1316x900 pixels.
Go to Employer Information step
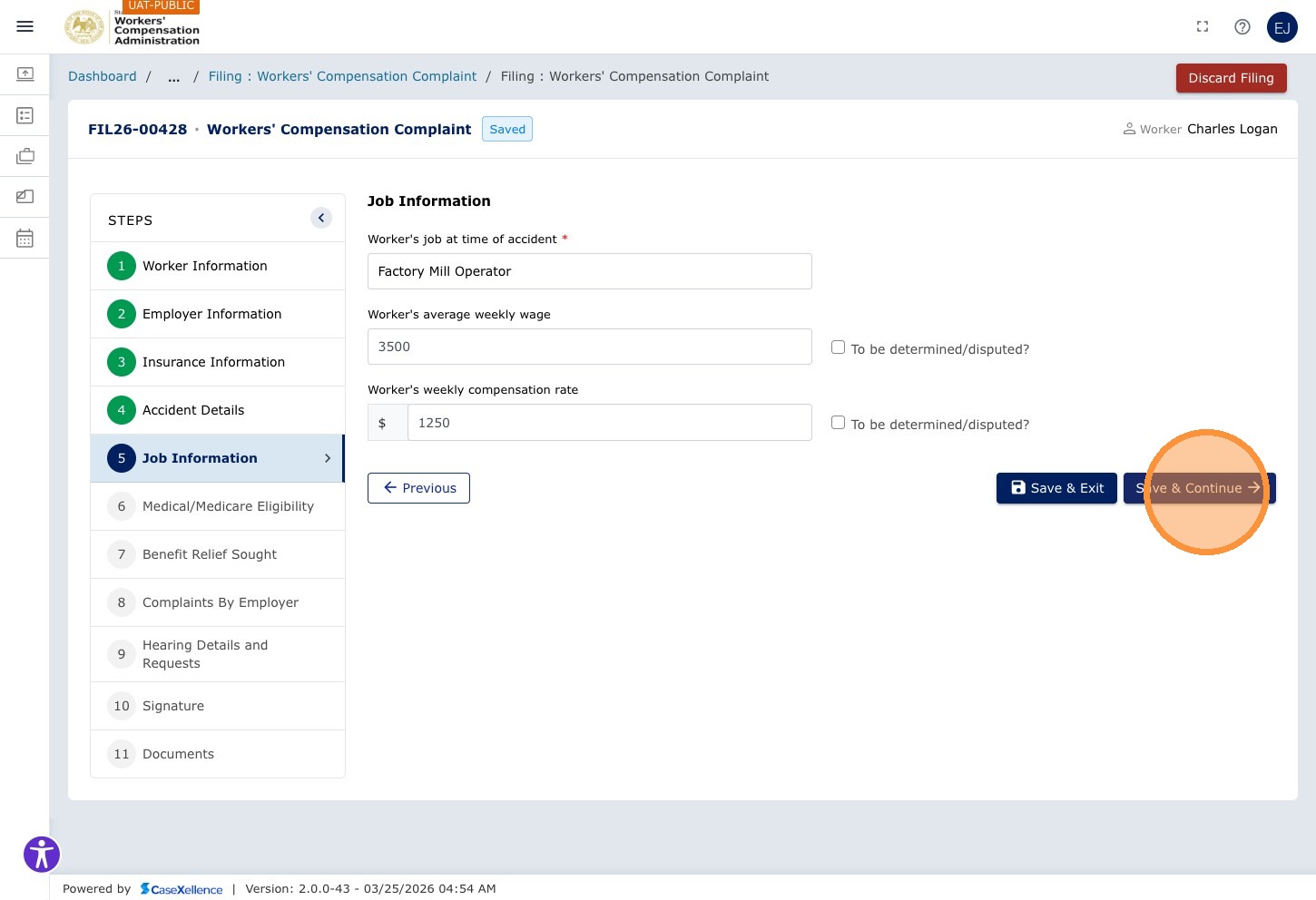coord(218,314)
